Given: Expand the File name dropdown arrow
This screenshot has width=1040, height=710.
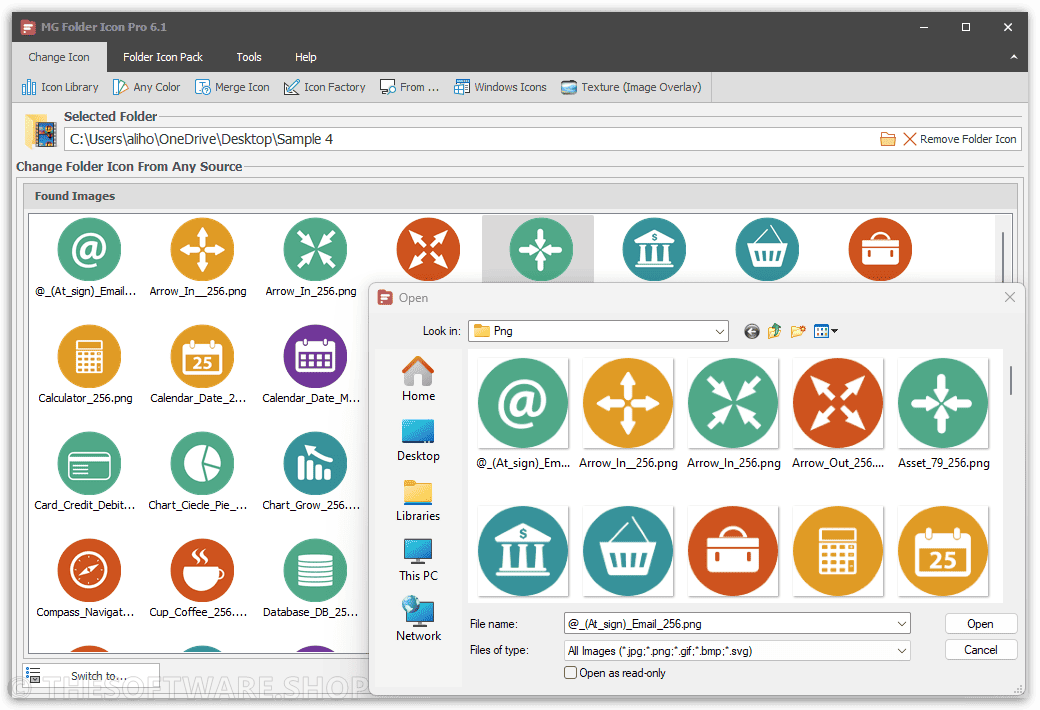Looking at the screenshot, I should point(901,624).
